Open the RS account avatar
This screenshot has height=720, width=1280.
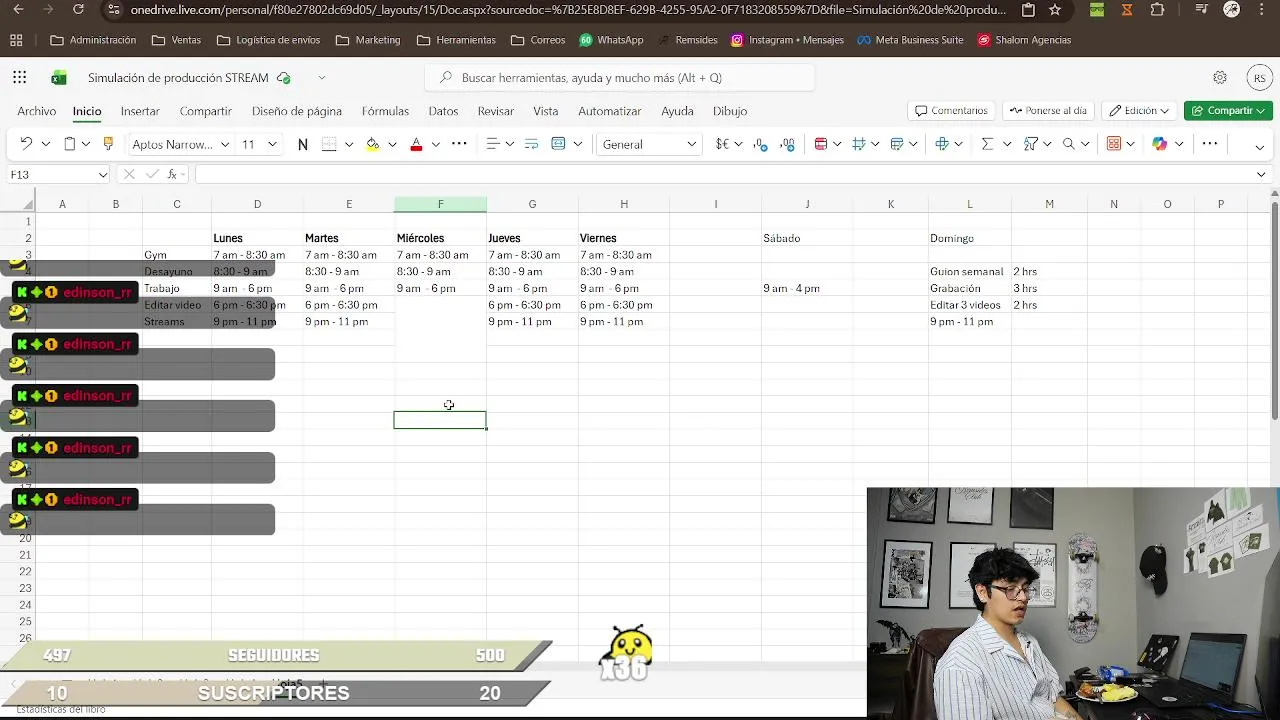(1259, 78)
